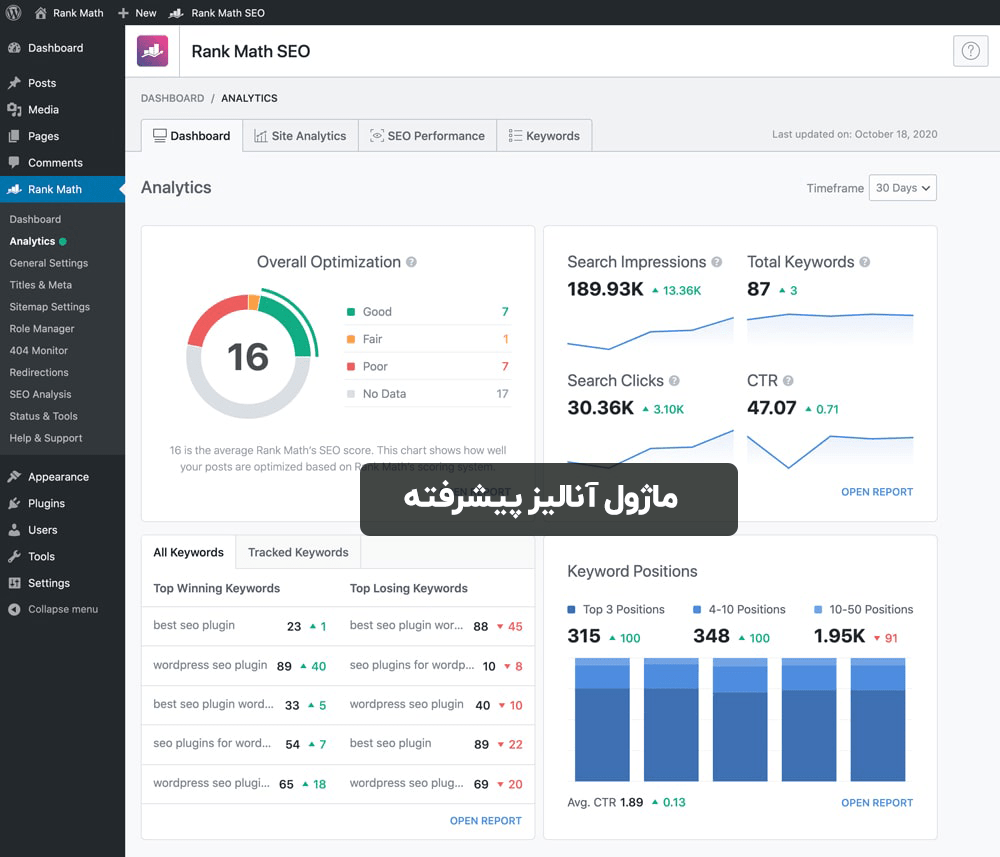Click the Posts pin icon
The width and height of the screenshot is (1000, 857).
point(14,83)
